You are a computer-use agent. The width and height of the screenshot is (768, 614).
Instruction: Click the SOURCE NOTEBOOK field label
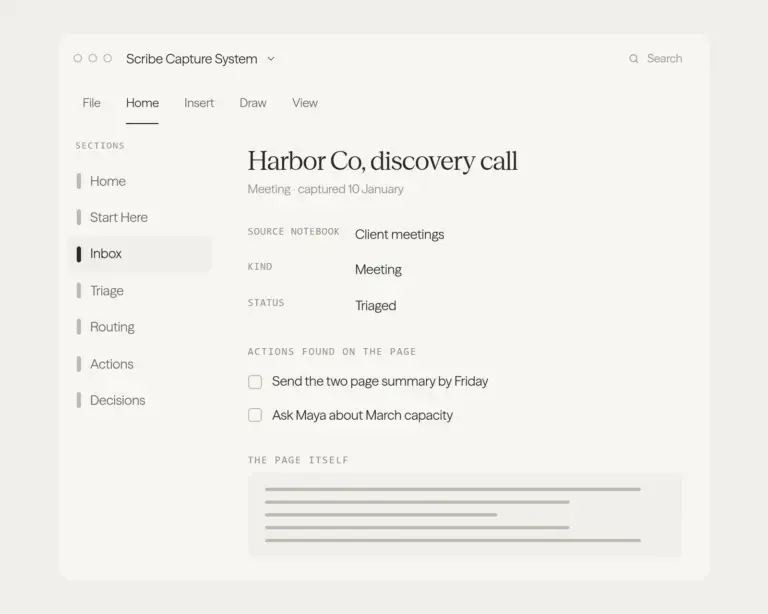293,232
